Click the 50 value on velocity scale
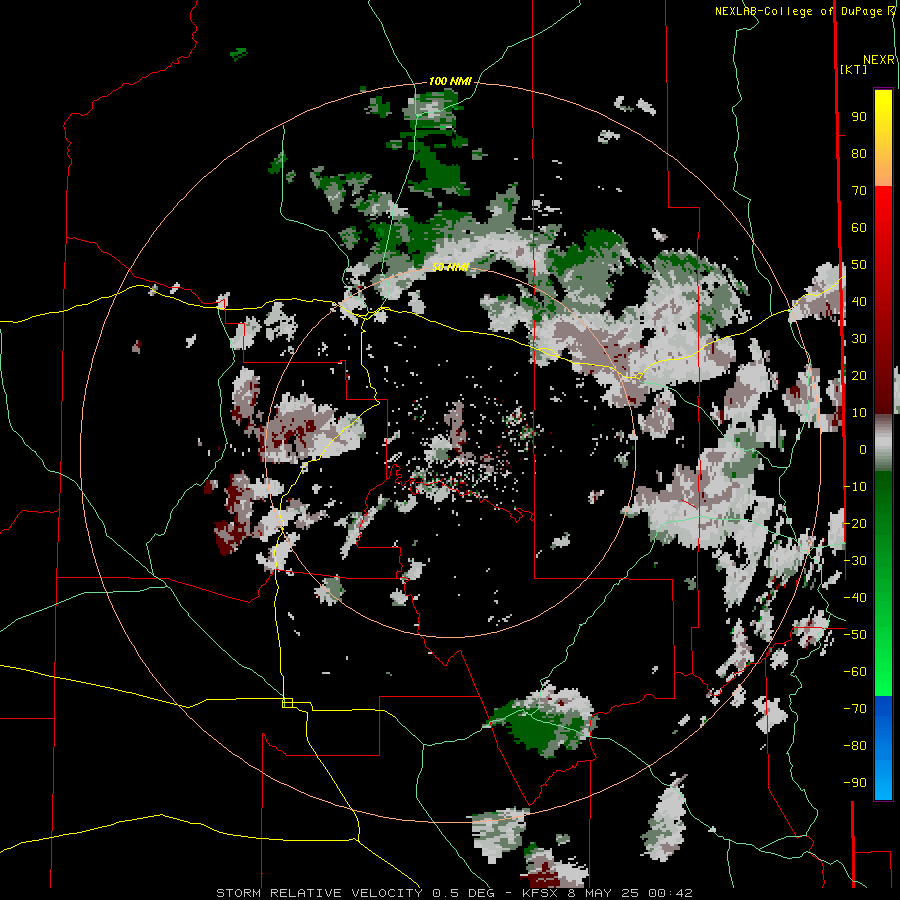This screenshot has height=900, width=900. pyautogui.click(x=859, y=265)
